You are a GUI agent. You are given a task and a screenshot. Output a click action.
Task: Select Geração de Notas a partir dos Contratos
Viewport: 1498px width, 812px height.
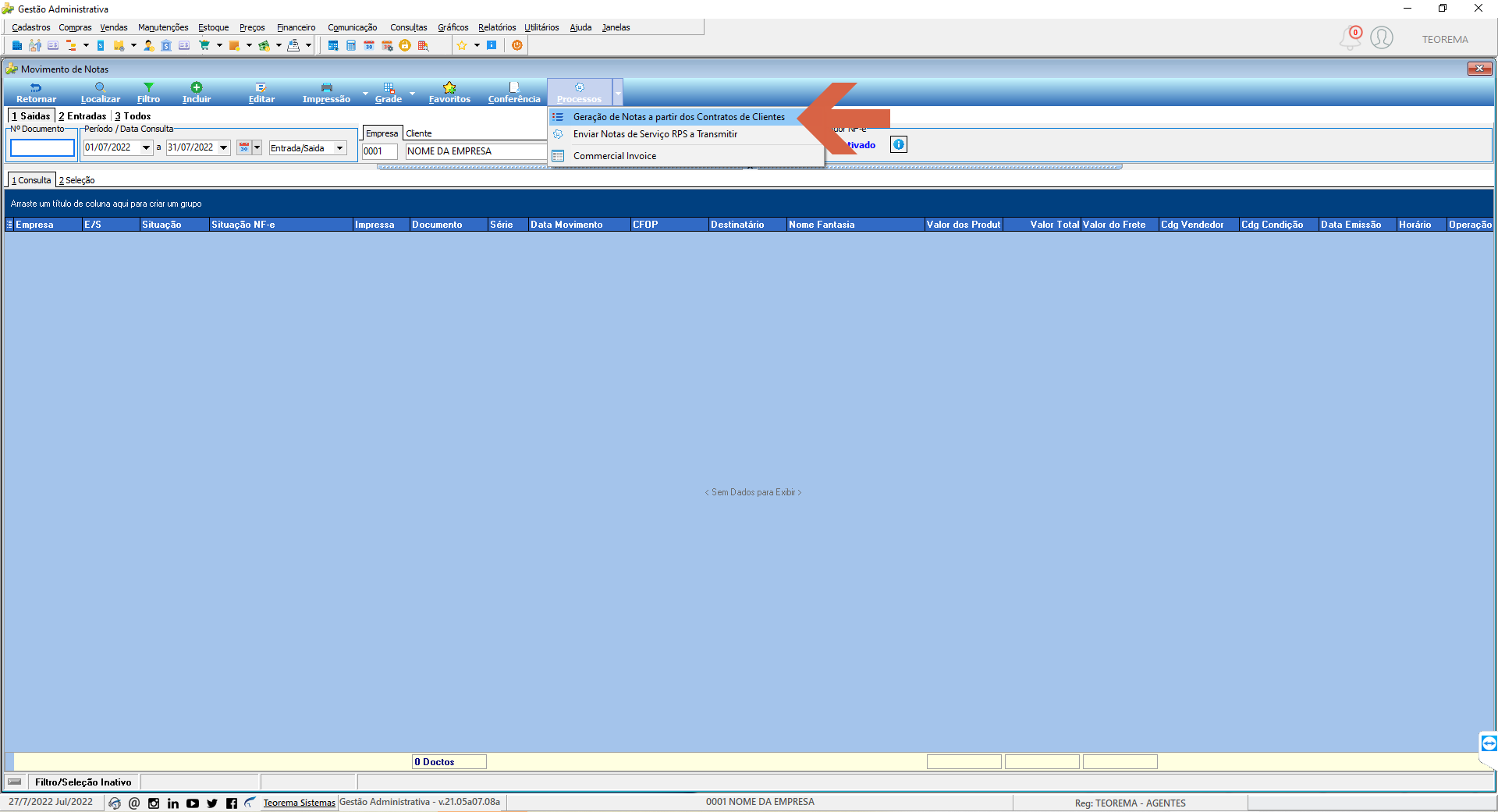coord(679,117)
